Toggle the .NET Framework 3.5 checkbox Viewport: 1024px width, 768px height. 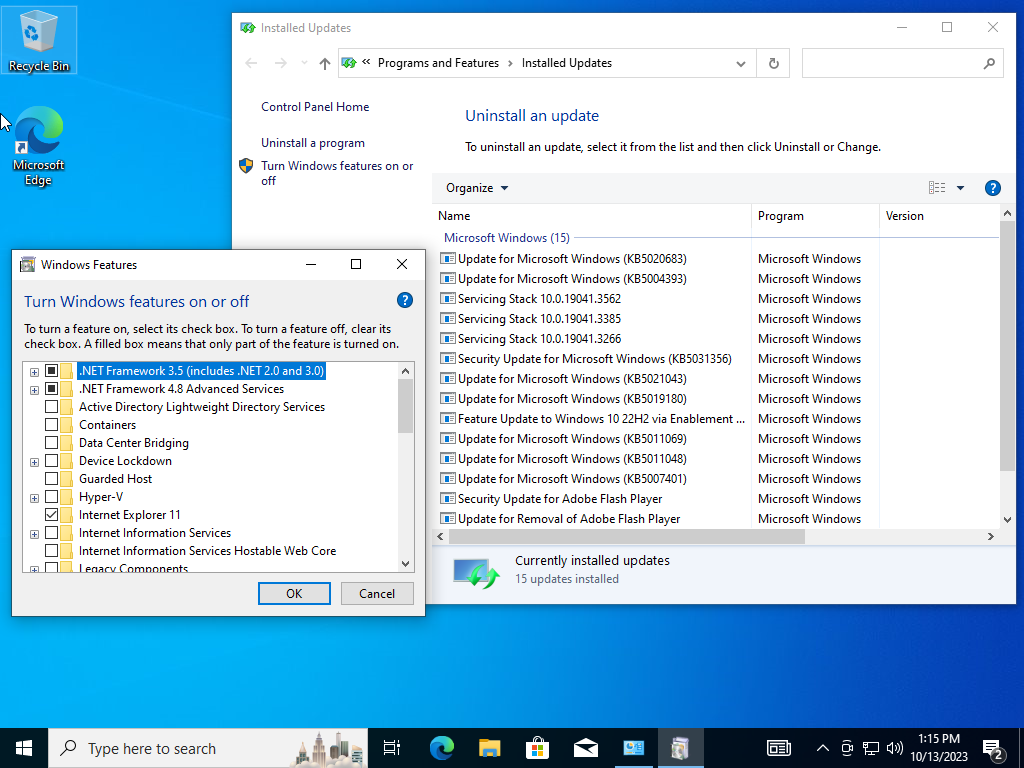(52, 371)
